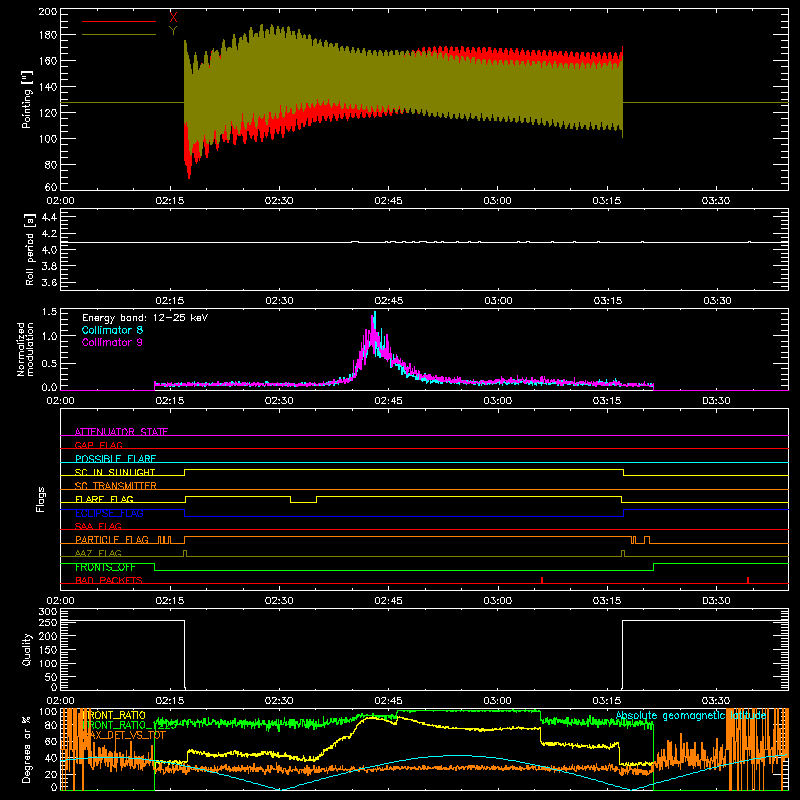This screenshot has height=800, width=800.
Task: Click the 200 tick on Pointing axis
Action: (x=47, y=11)
